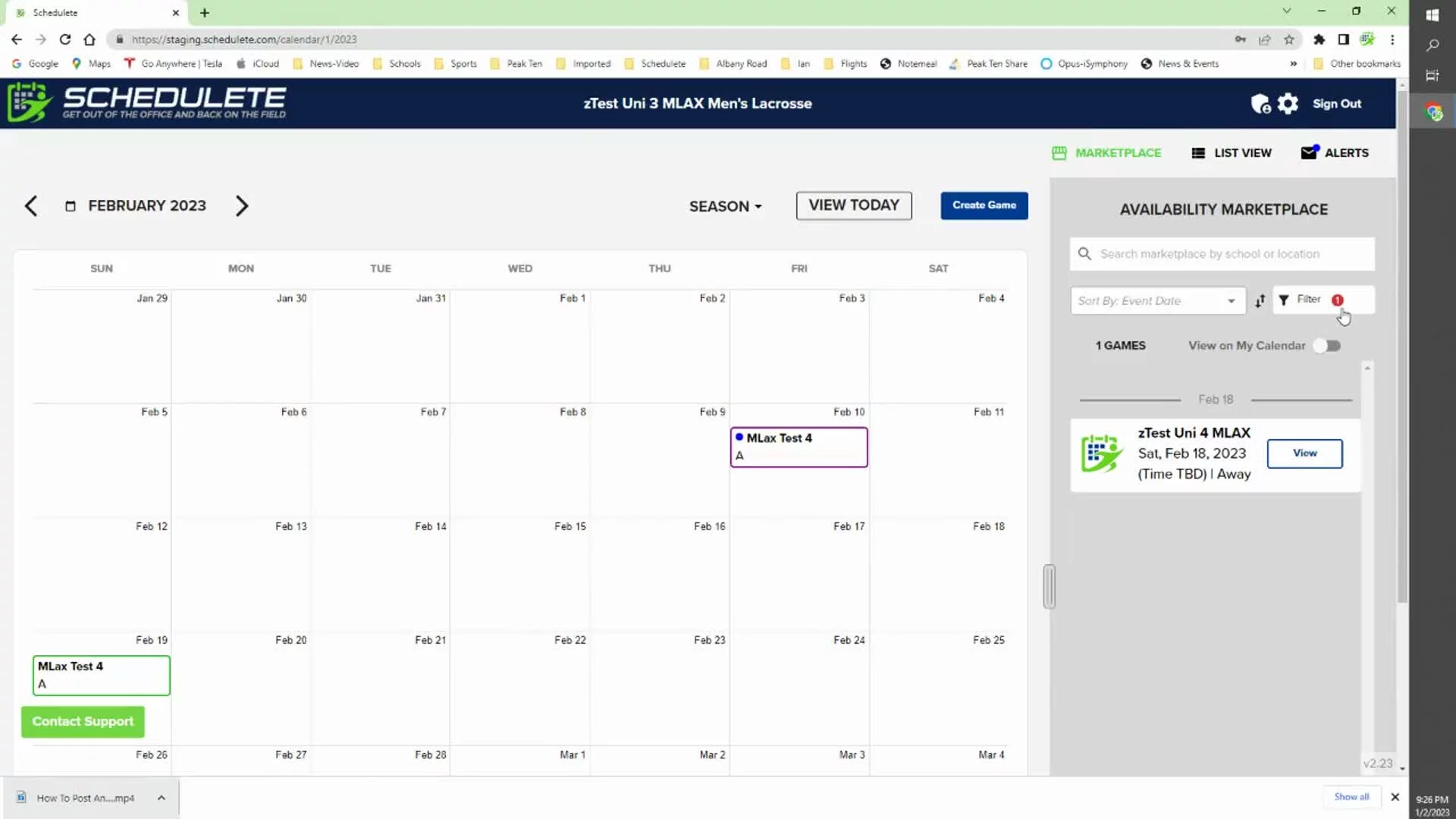Image resolution: width=1456 pixels, height=819 pixels.
Task: Open the Google bookmark
Action: [x=35, y=64]
